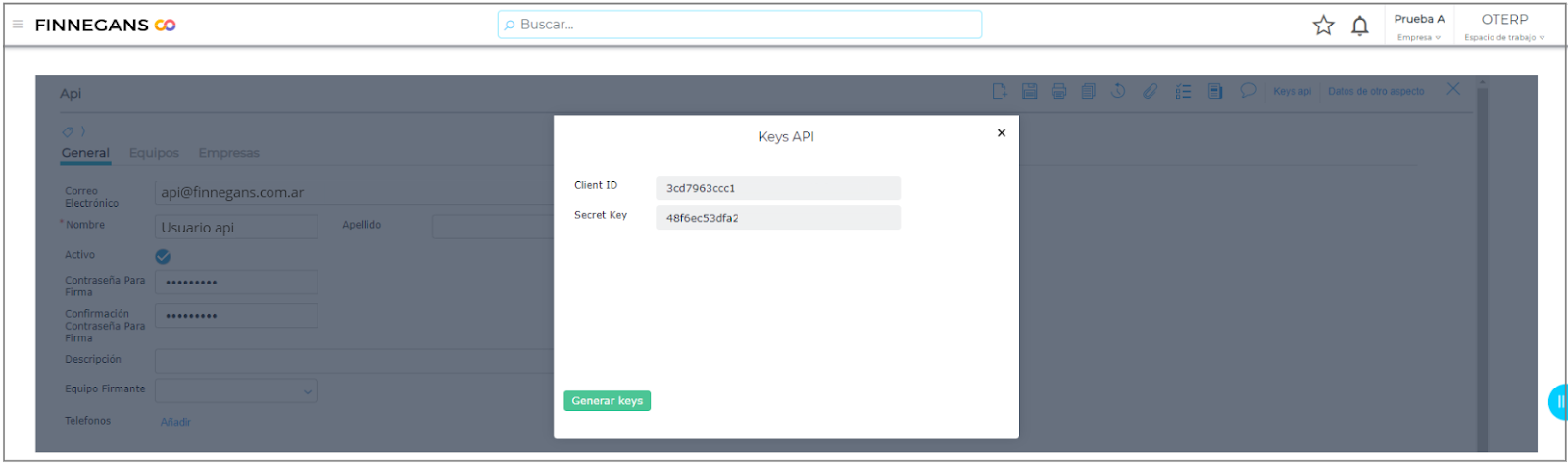
Task: Click the Descripción input field
Action: pos(354,360)
